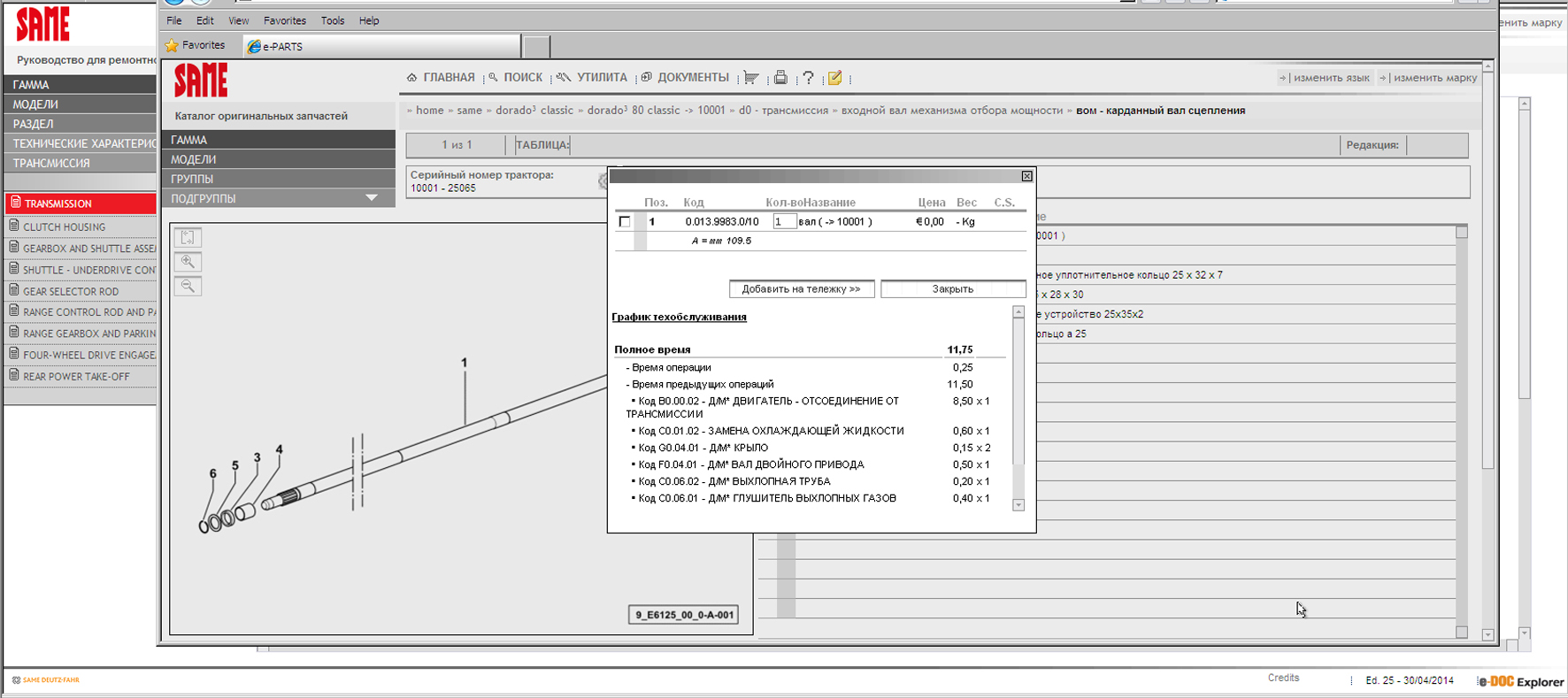Click the printer icon in toolbar
Screen dimensions: 1568x698
click(x=780, y=78)
